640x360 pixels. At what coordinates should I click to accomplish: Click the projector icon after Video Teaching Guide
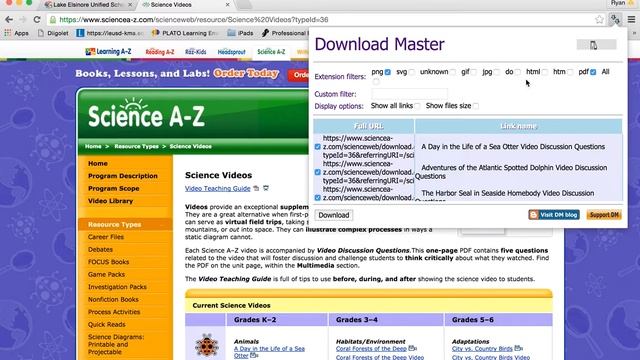click(x=266, y=188)
